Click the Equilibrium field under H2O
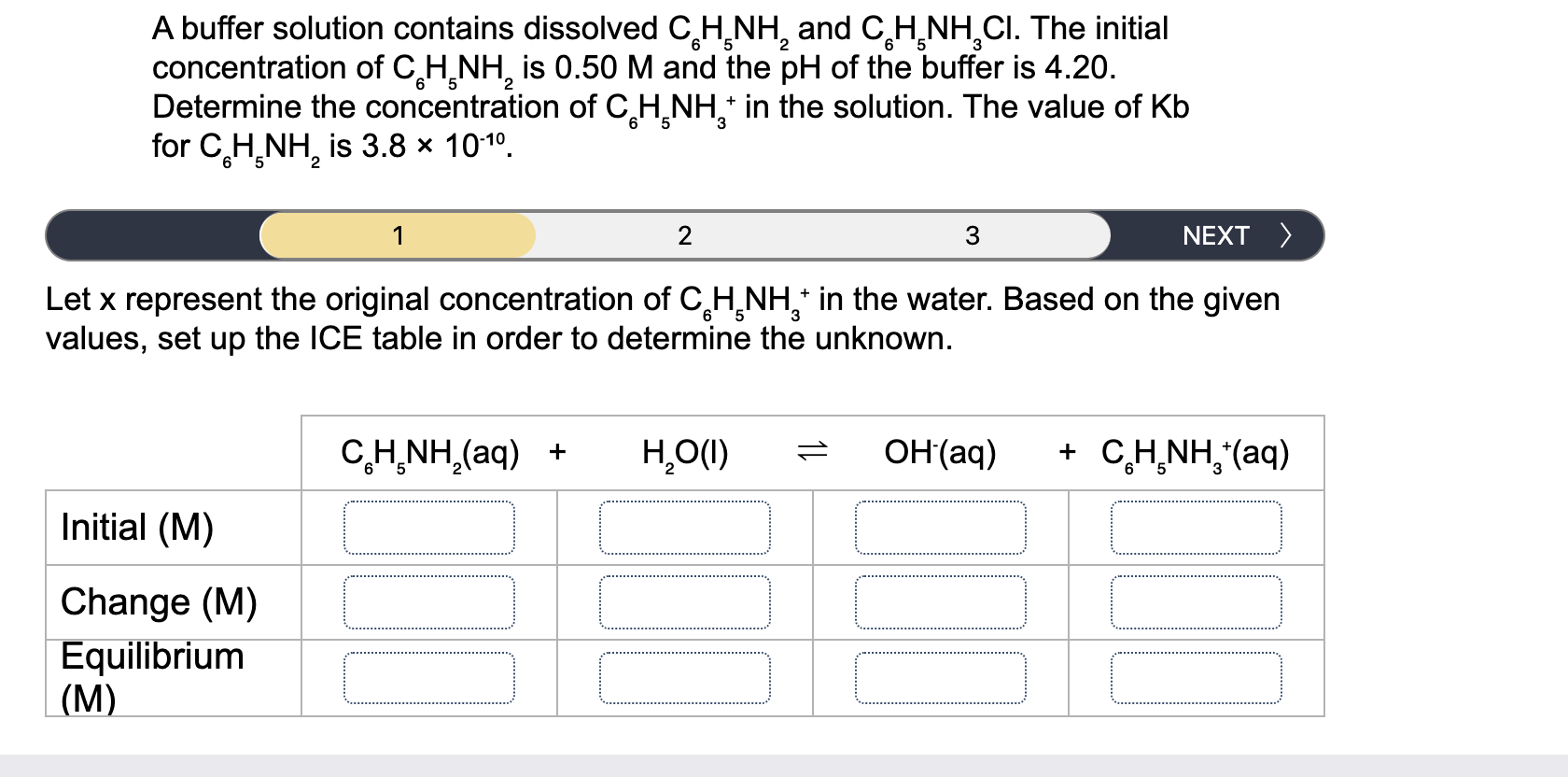This screenshot has height=777, width=1568. pos(686,677)
